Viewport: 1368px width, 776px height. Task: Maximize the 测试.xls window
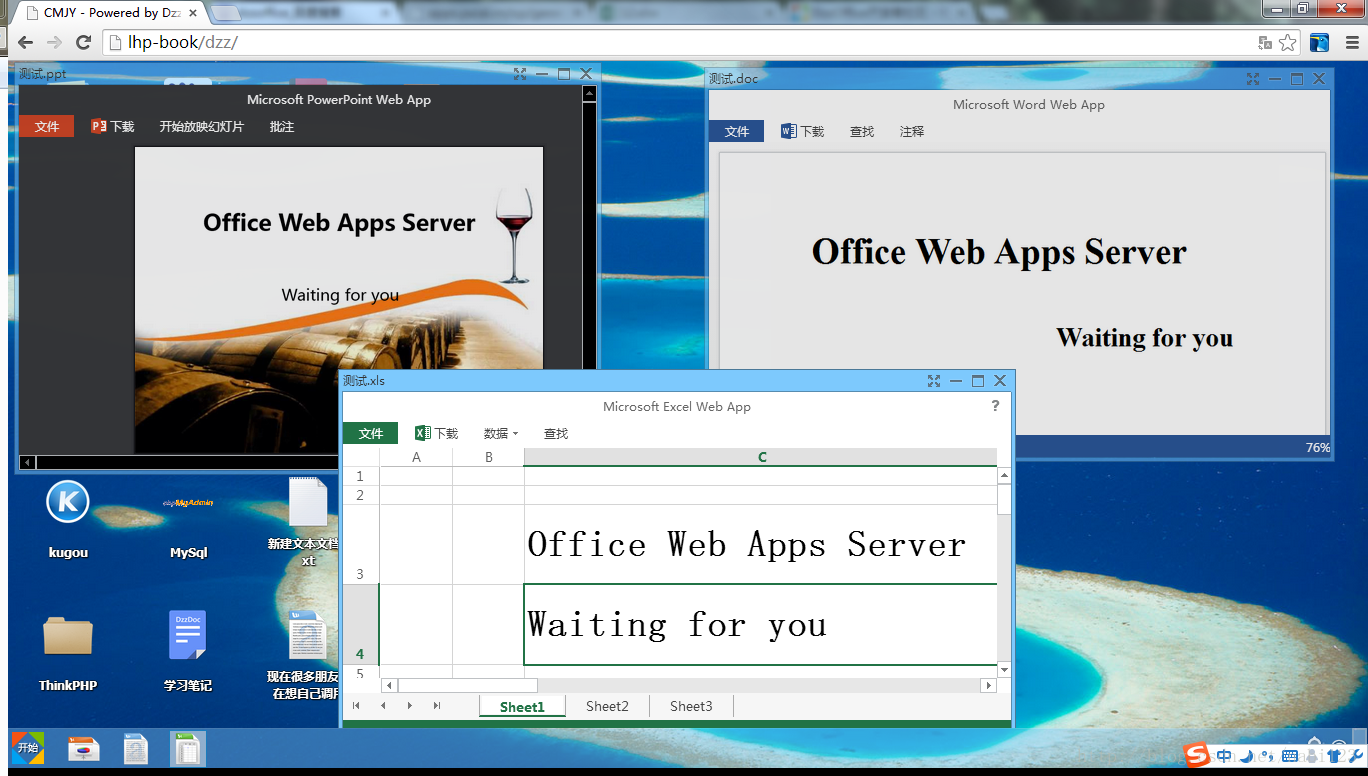(978, 381)
